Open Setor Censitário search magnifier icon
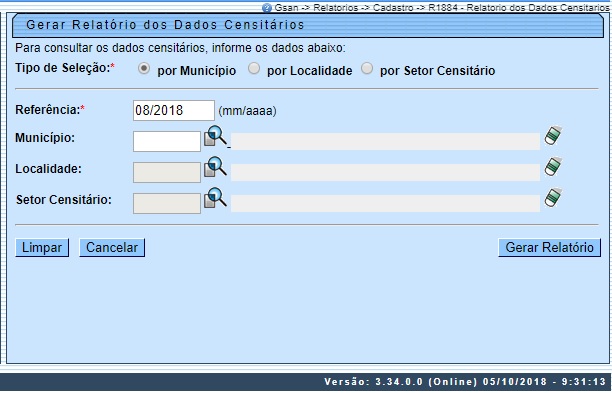Viewport: 612px width, 393px height. pyautogui.click(x=215, y=198)
